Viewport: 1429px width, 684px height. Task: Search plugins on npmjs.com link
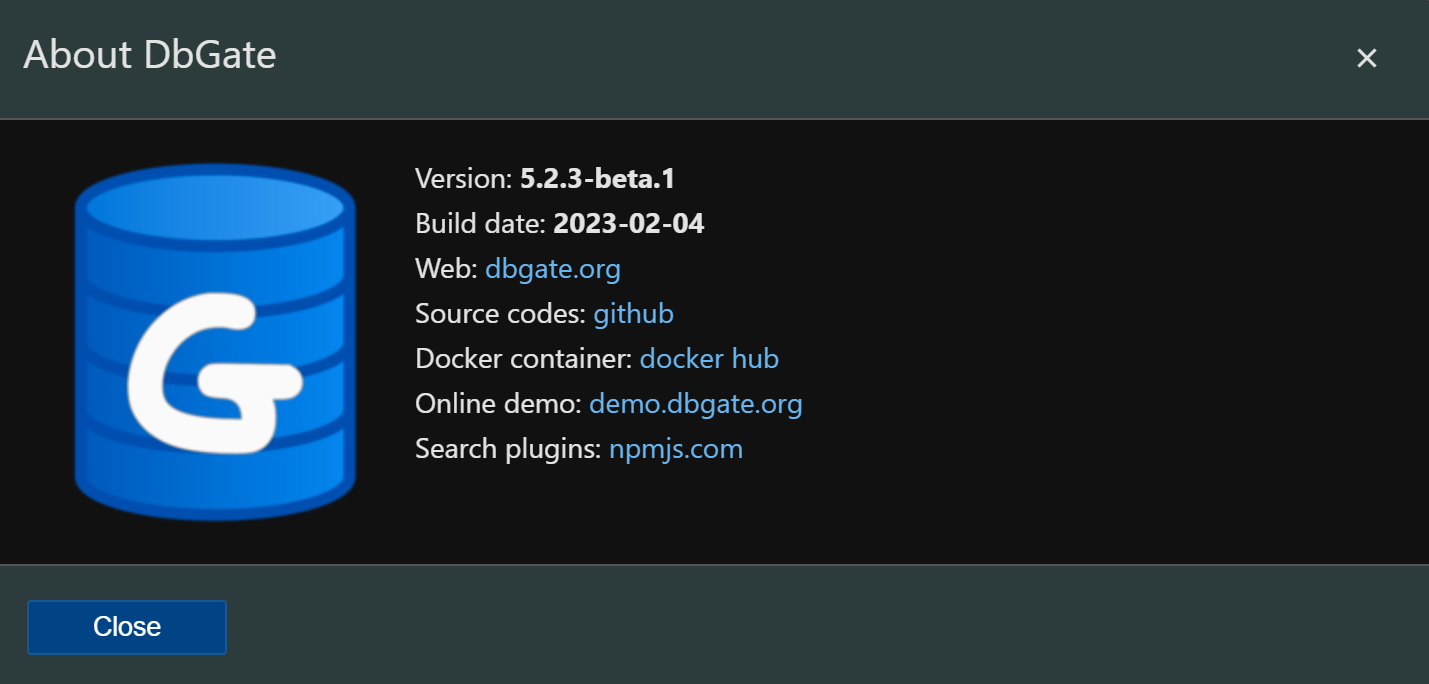tap(675, 448)
